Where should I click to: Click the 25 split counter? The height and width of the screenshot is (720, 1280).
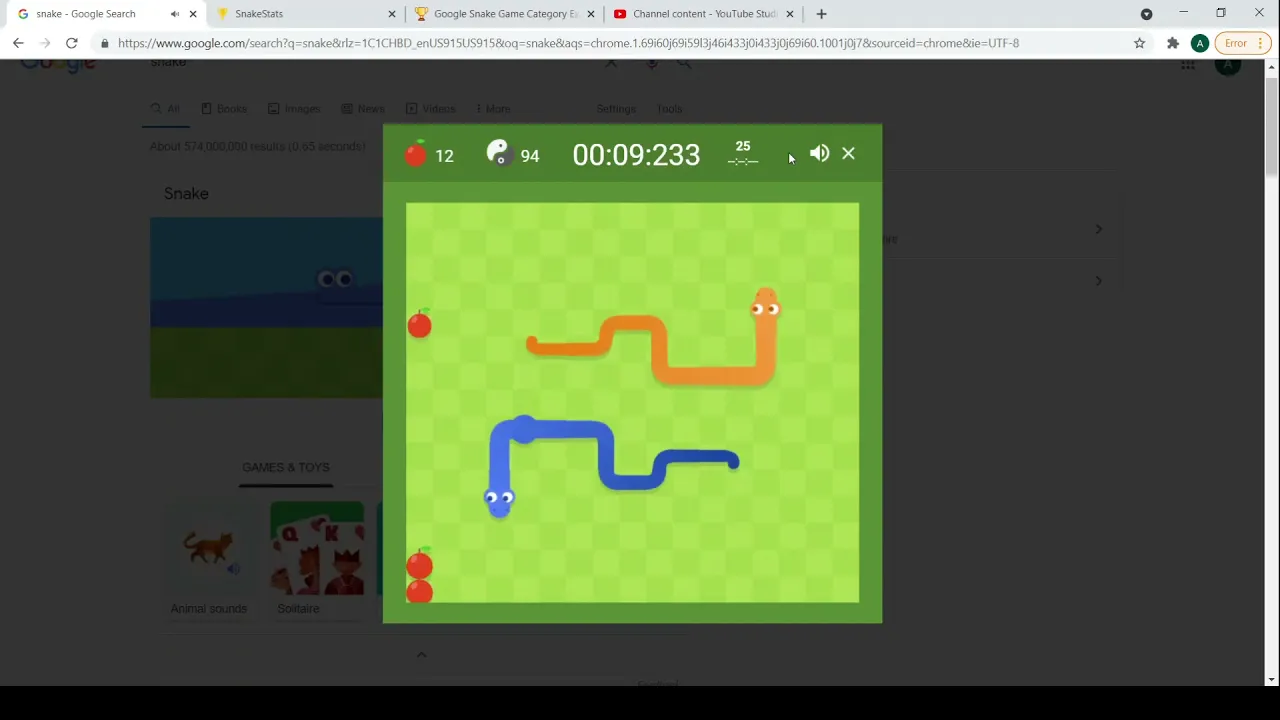[743, 146]
